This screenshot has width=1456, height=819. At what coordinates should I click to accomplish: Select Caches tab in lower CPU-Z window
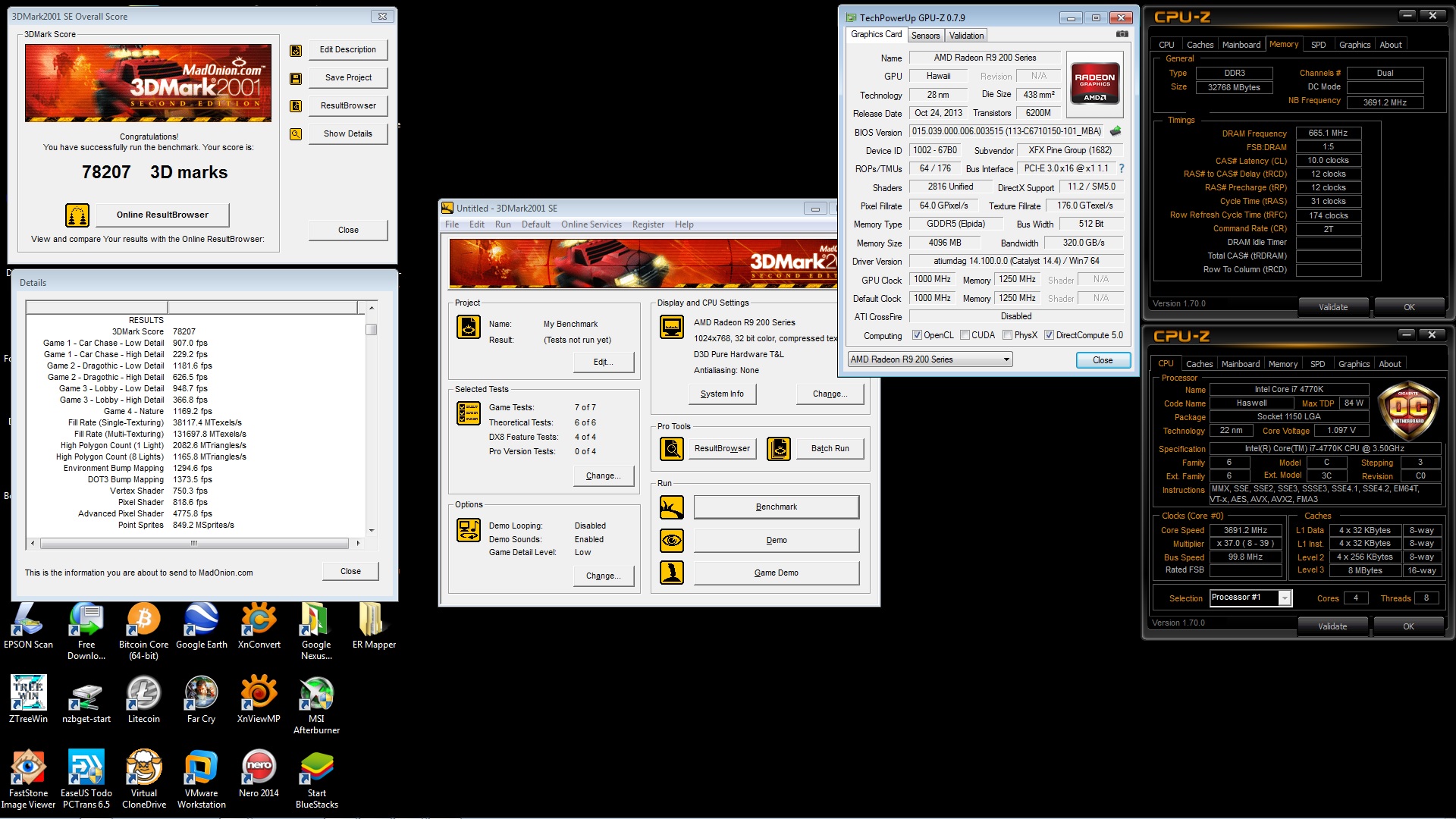[1199, 364]
